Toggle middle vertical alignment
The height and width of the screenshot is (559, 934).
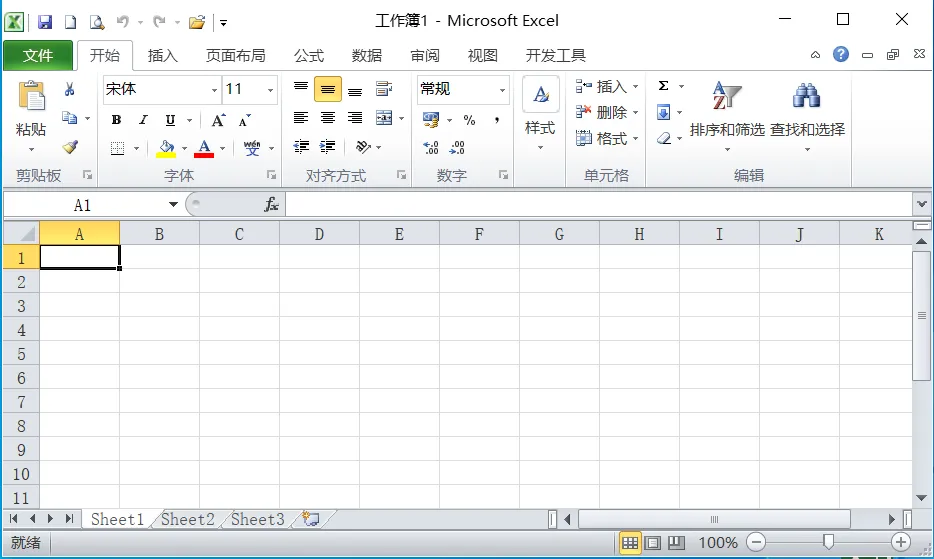tap(328, 89)
